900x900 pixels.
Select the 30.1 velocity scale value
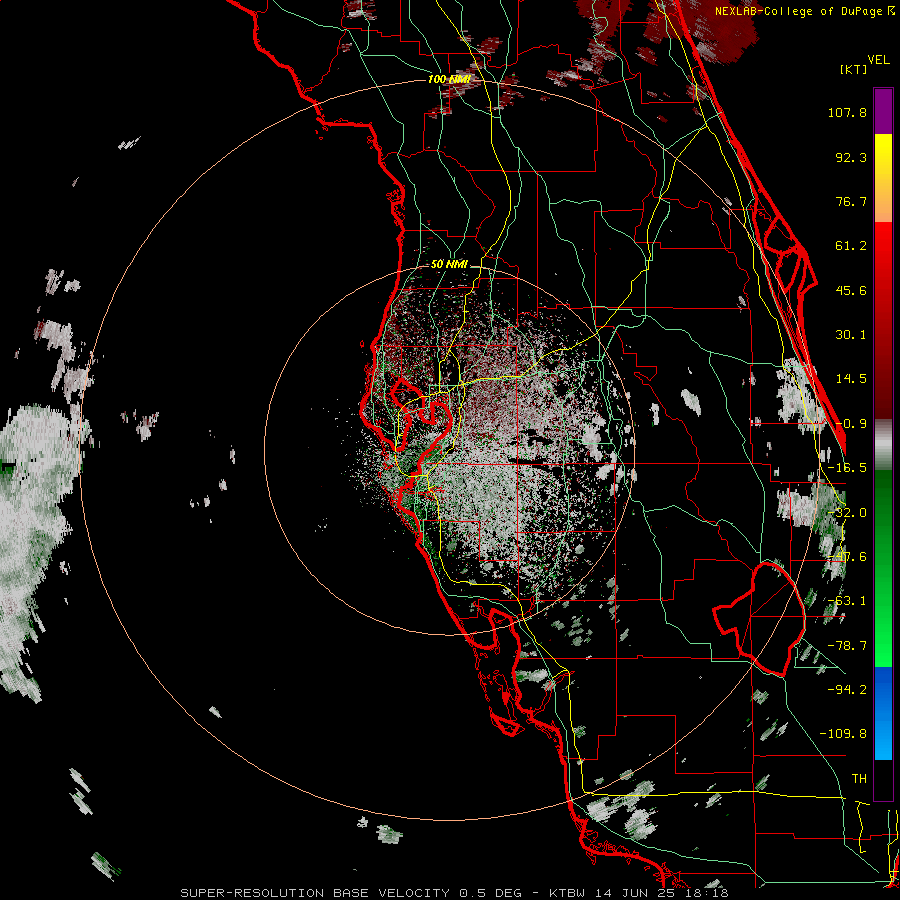851,335
